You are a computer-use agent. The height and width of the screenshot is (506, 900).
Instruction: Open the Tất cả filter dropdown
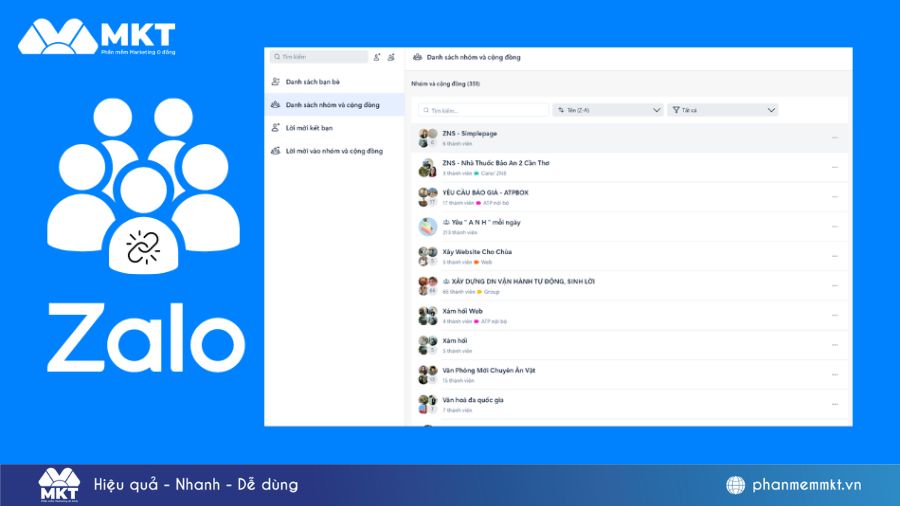click(723, 110)
